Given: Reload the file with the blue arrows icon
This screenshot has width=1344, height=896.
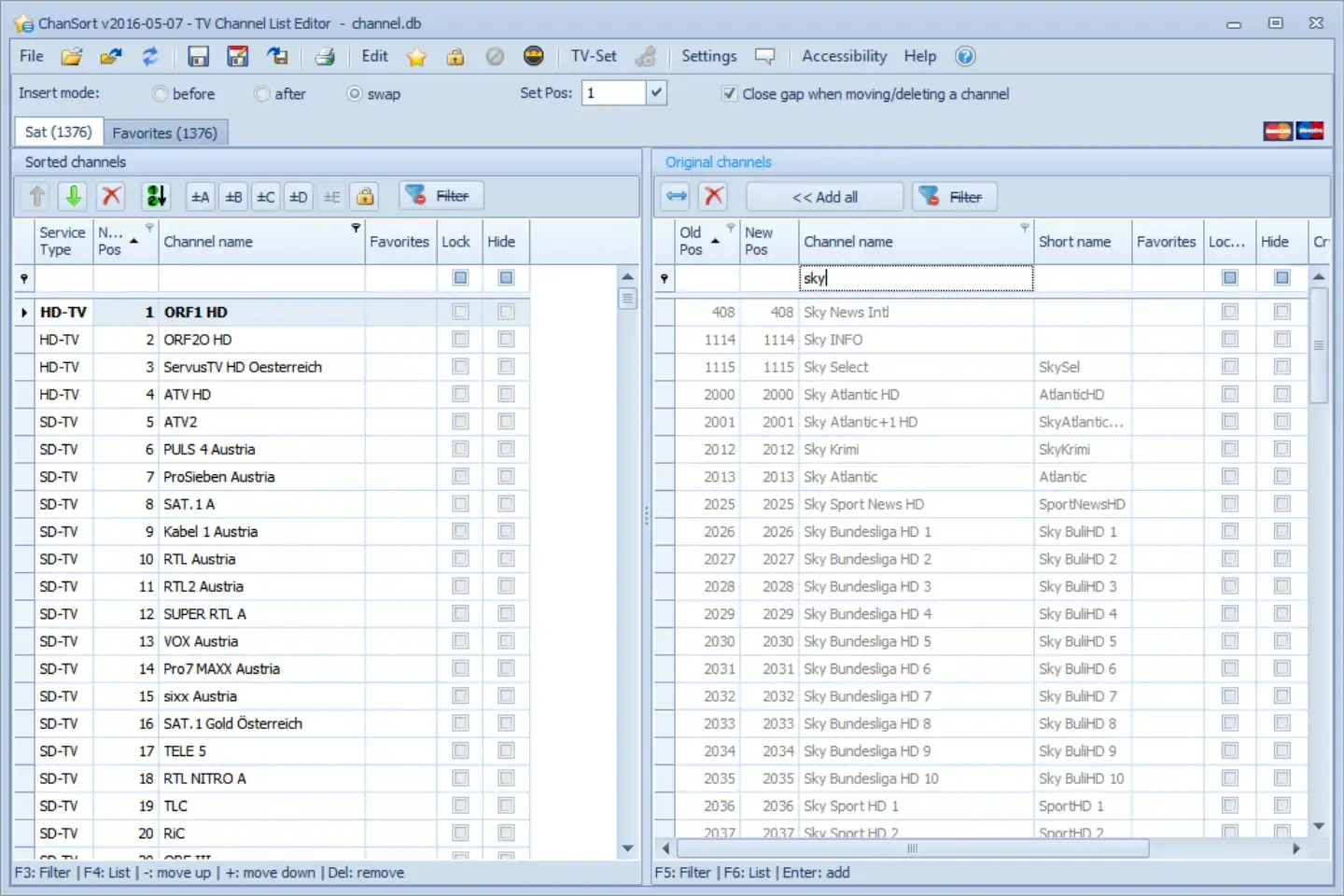Looking at the screenshot, I should point(149,56).
